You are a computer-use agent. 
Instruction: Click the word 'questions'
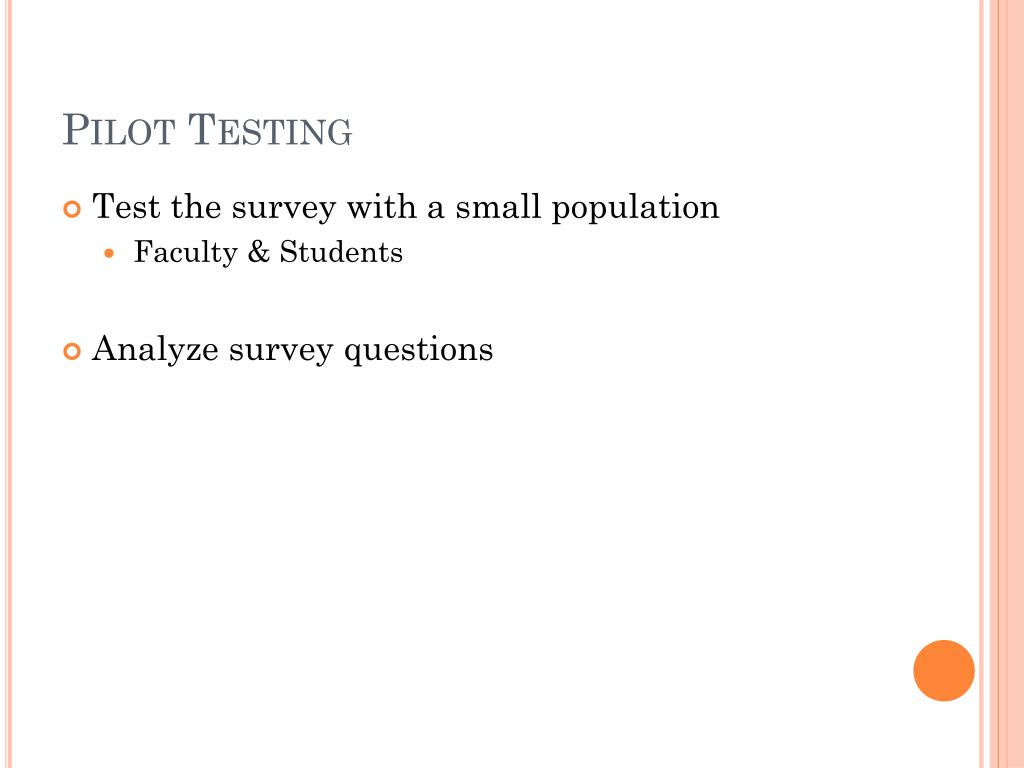pyautogui.click(x=418, y=351)
